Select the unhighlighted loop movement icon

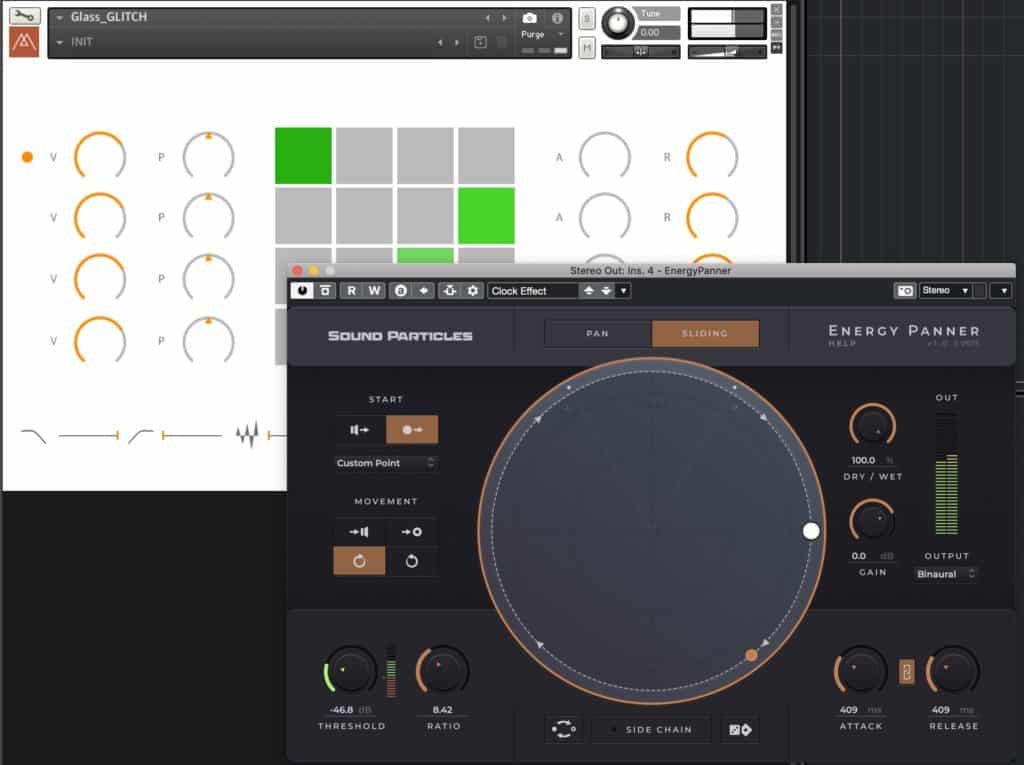point(411,561)
